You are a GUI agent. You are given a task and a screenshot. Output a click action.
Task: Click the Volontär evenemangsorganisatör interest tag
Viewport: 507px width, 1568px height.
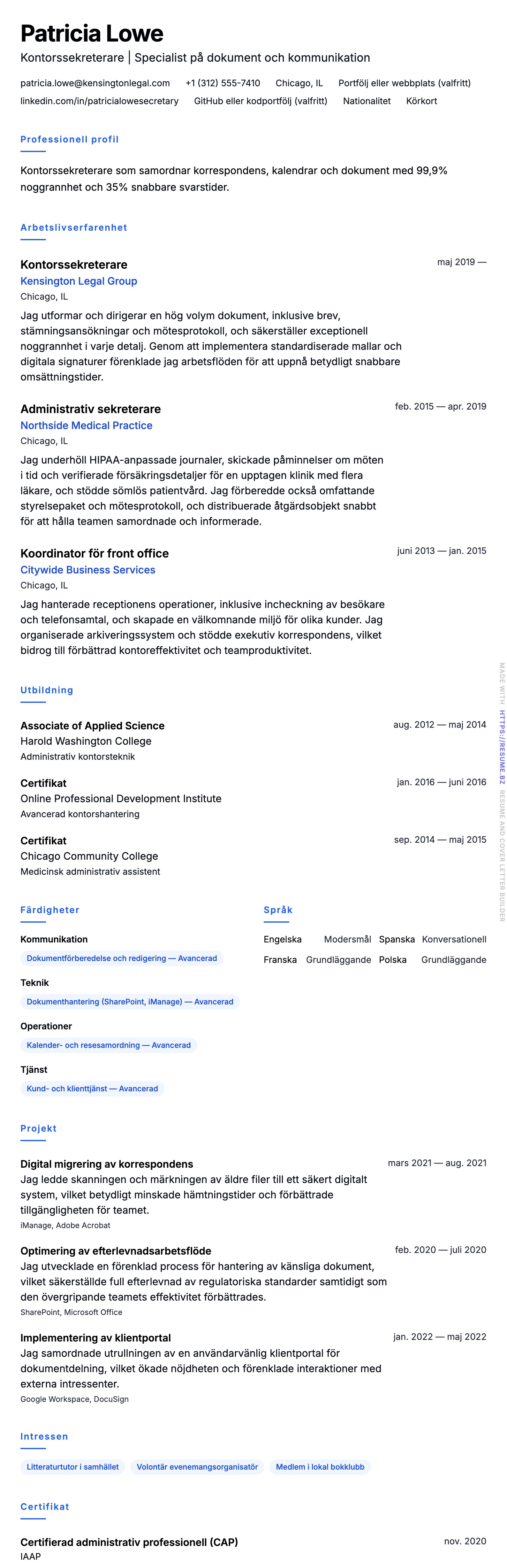[197, 1467]
